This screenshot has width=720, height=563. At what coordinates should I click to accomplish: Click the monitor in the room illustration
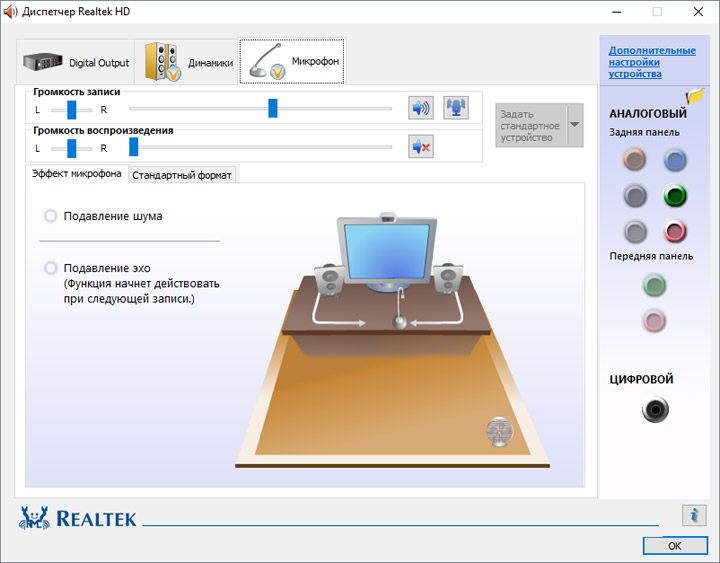pyautogui.click(x=387, y=252)
